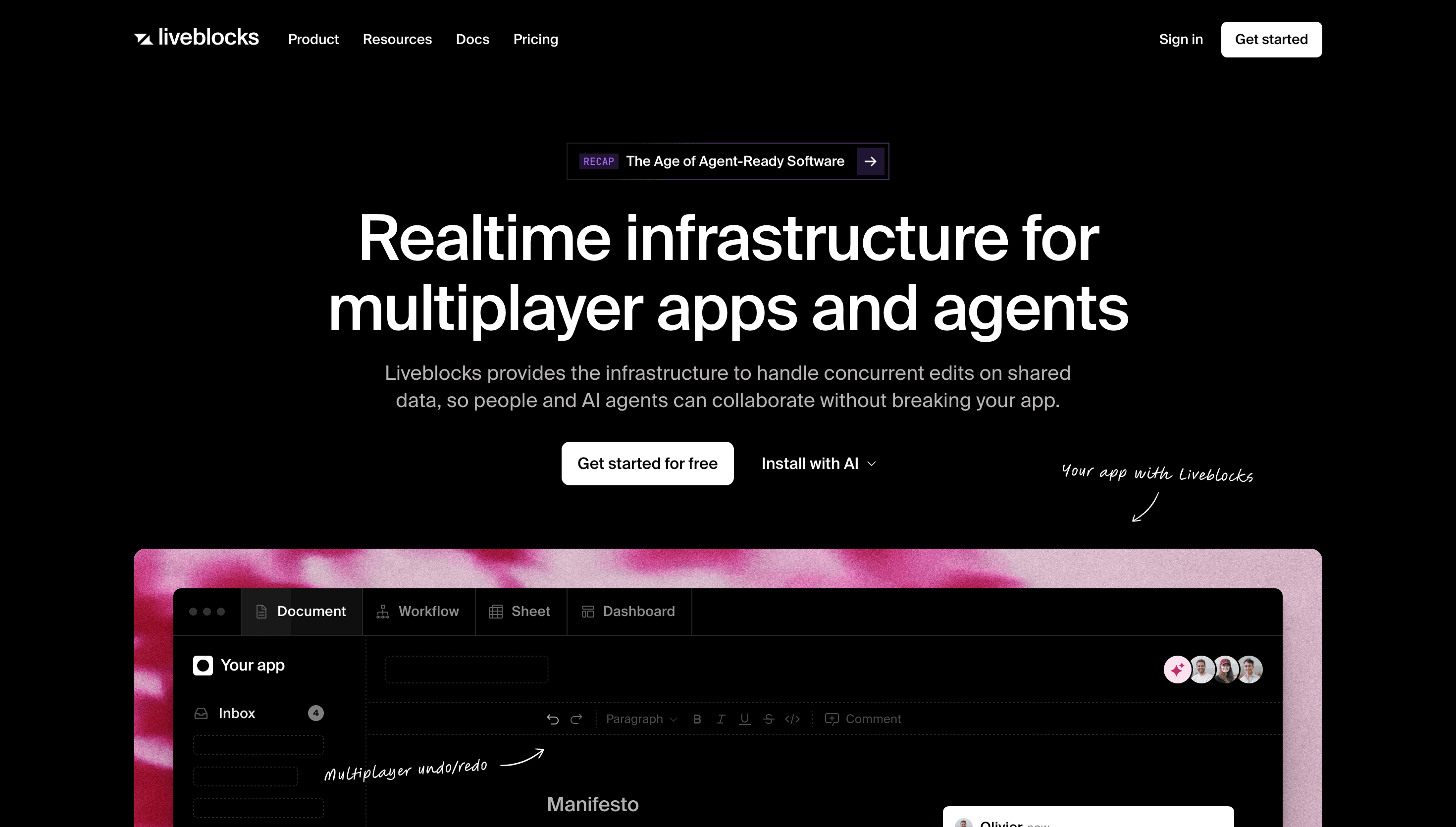1456x827 pixels.
Task: Click the Sheet tab grid icon
Action: coord(496,612)
